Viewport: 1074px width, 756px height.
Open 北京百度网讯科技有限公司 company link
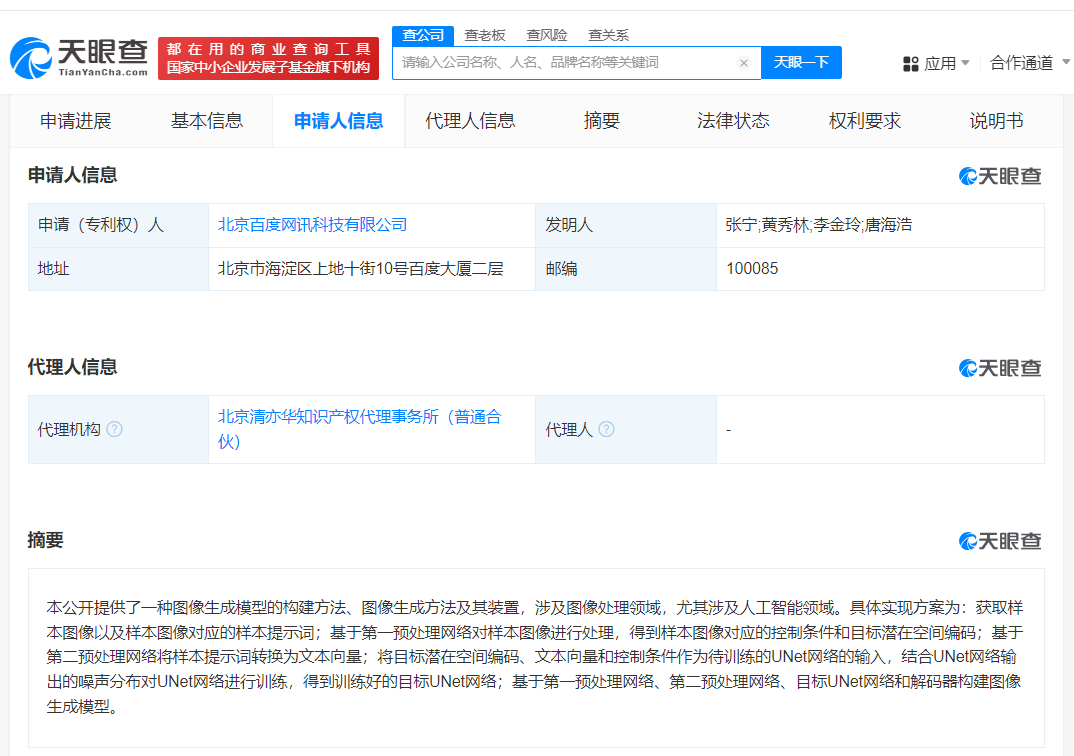[x=313, y=225]
